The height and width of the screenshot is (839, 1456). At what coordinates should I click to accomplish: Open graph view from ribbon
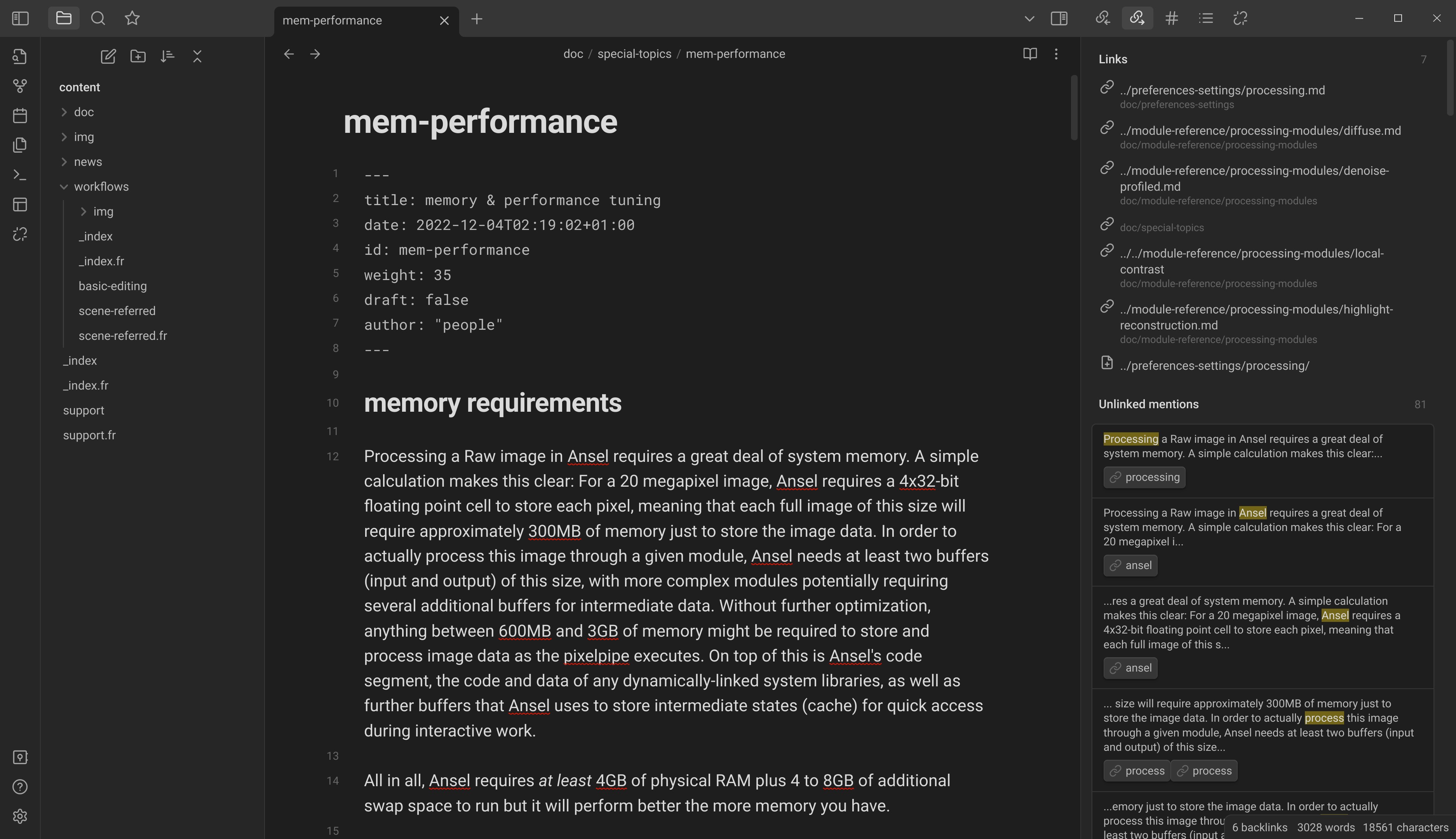coord(20,86)
